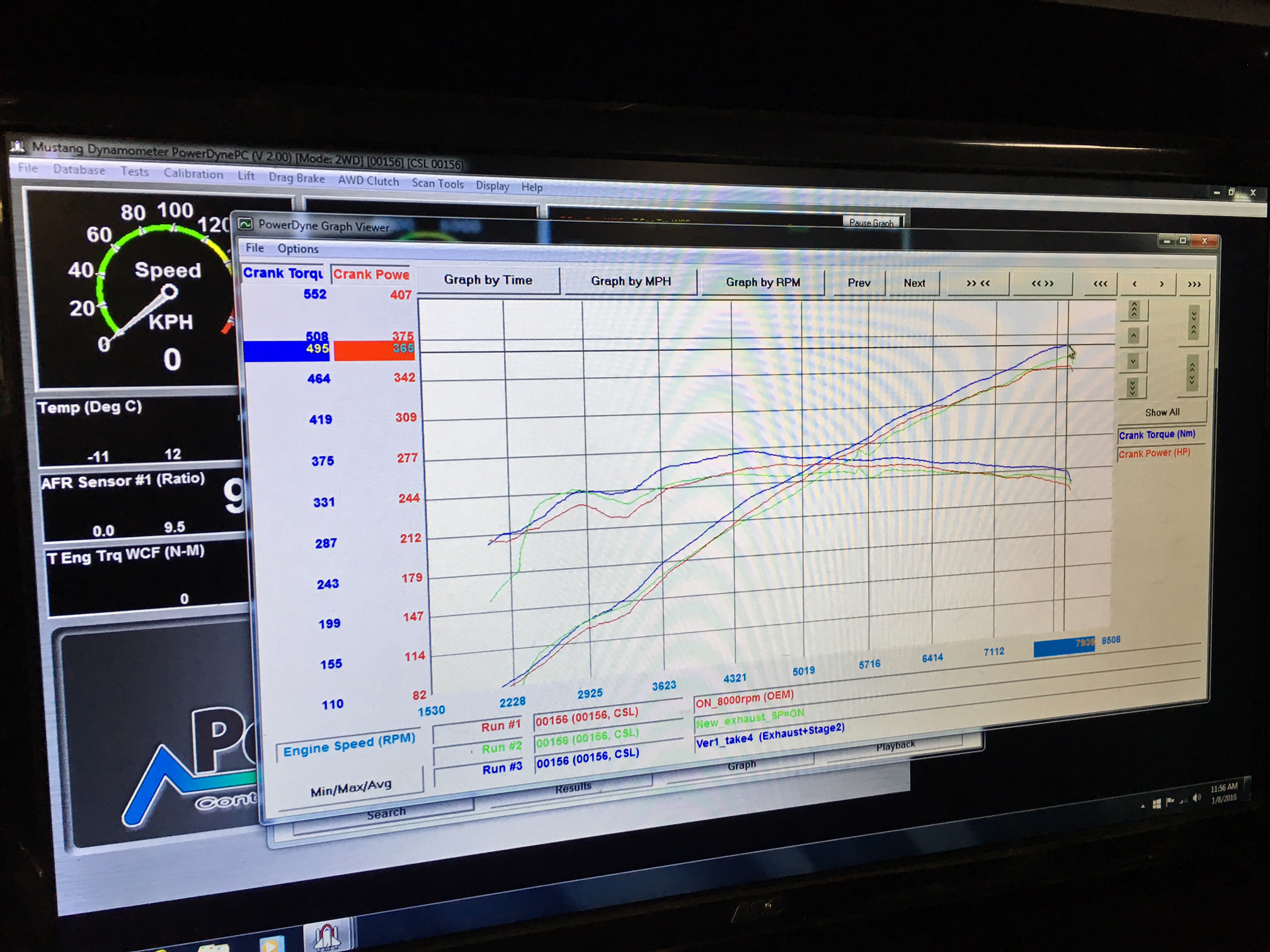Open the Scan Tools menu
This screenshot has height=952, width=1270.
437,183
